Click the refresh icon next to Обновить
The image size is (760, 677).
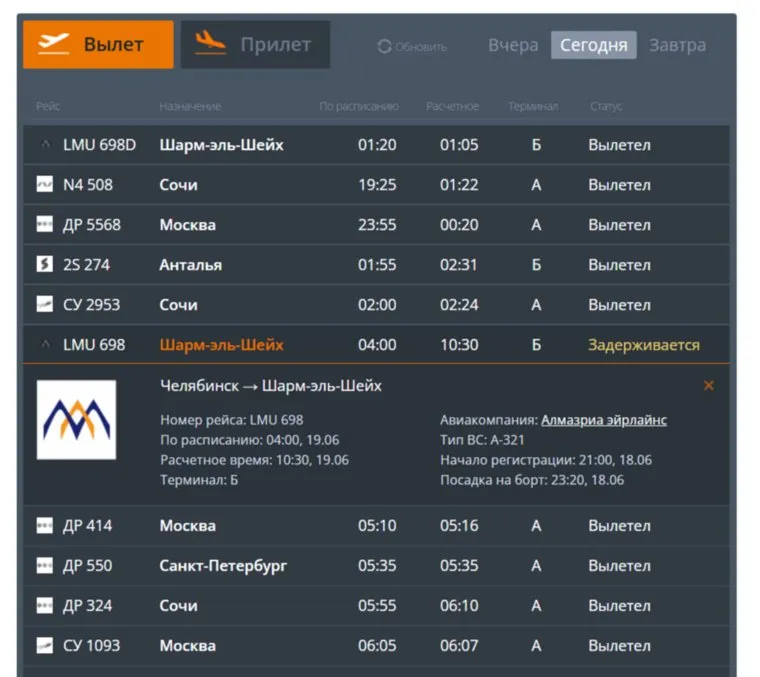pos(384,47)
